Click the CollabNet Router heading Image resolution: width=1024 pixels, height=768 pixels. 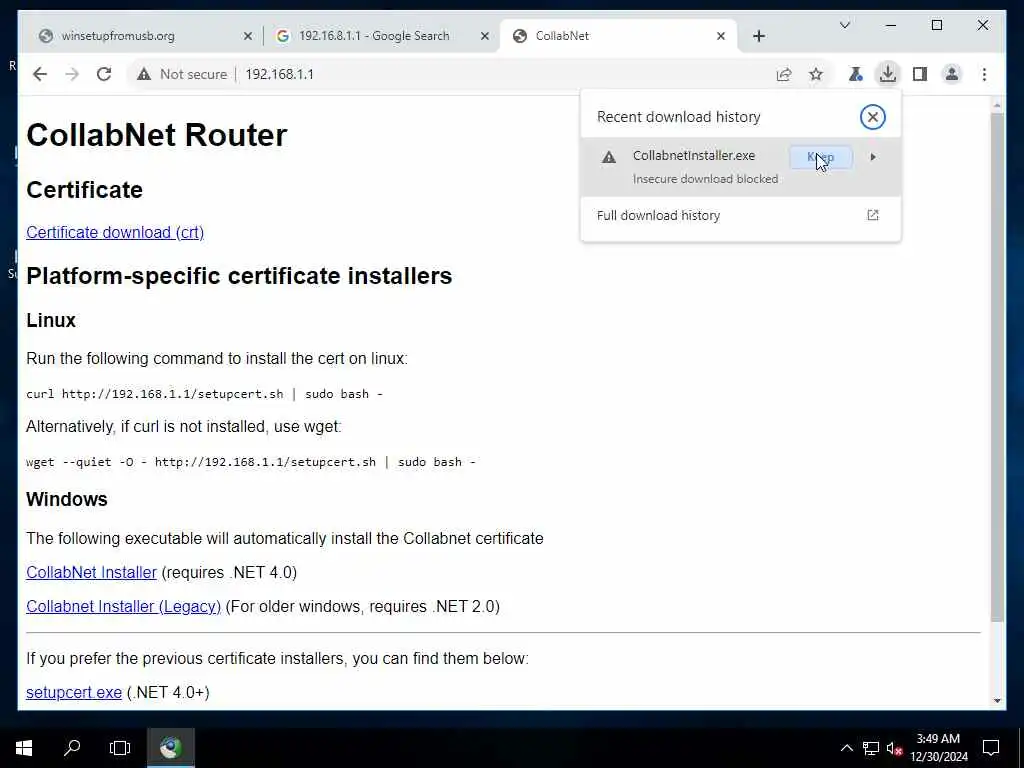click(x=157, y=135)
